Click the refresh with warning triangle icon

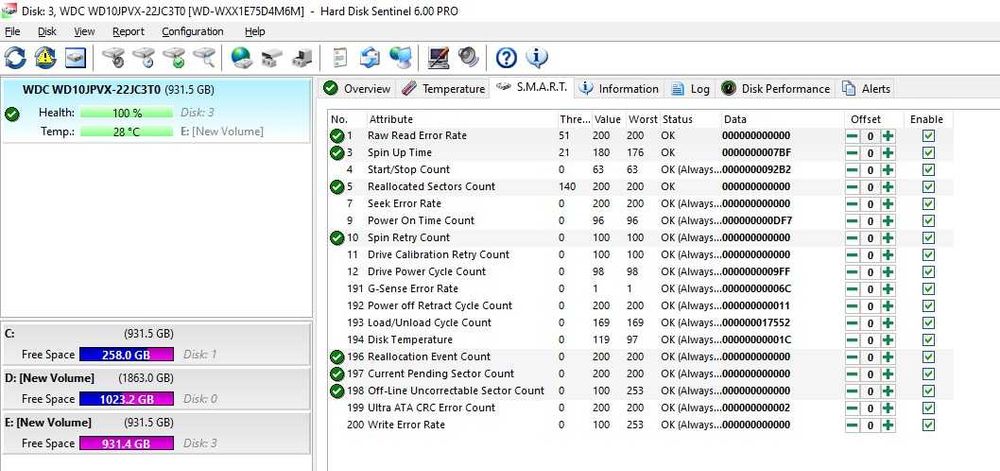45,58
